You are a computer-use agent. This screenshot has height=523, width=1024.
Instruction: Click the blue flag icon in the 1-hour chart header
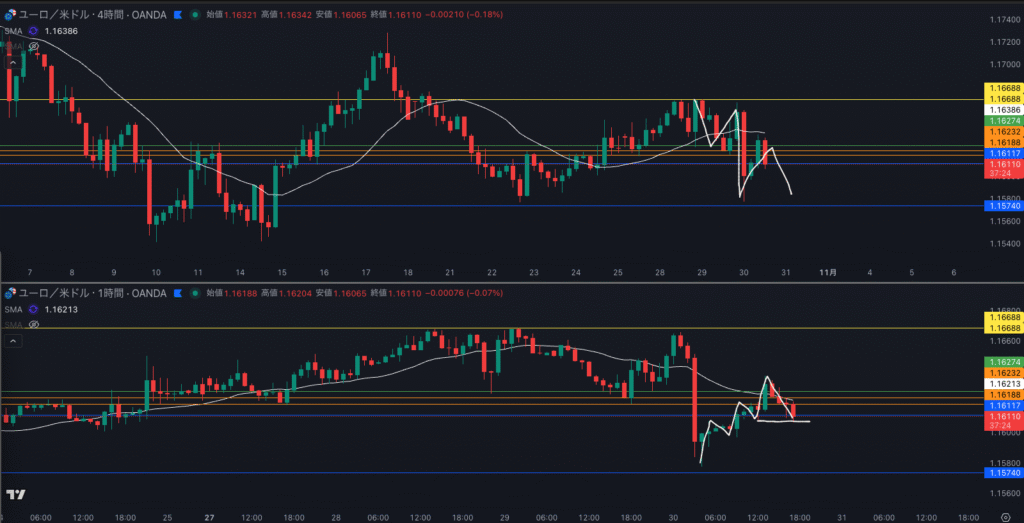[177, 293]
